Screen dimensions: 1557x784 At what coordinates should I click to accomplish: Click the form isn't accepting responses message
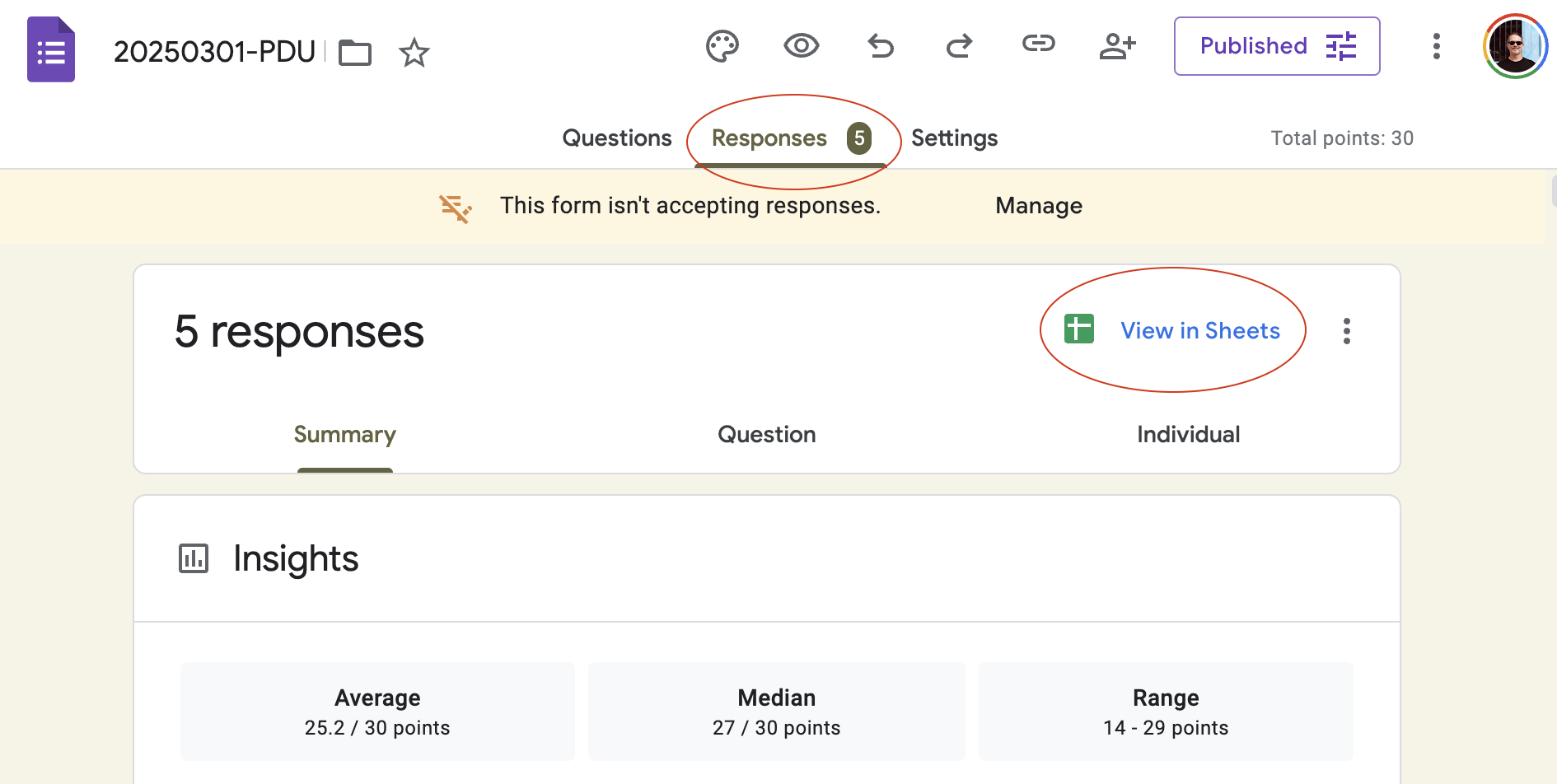pos(690,205)
